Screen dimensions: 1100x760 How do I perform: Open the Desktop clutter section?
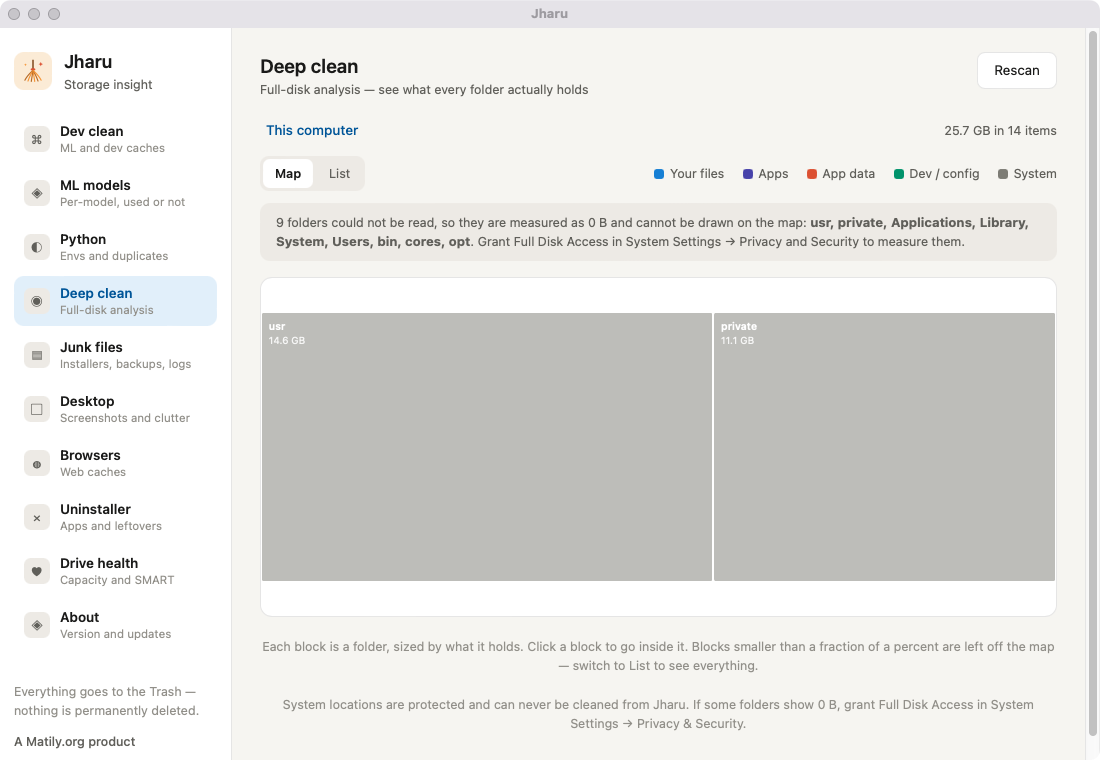[115, 409]
